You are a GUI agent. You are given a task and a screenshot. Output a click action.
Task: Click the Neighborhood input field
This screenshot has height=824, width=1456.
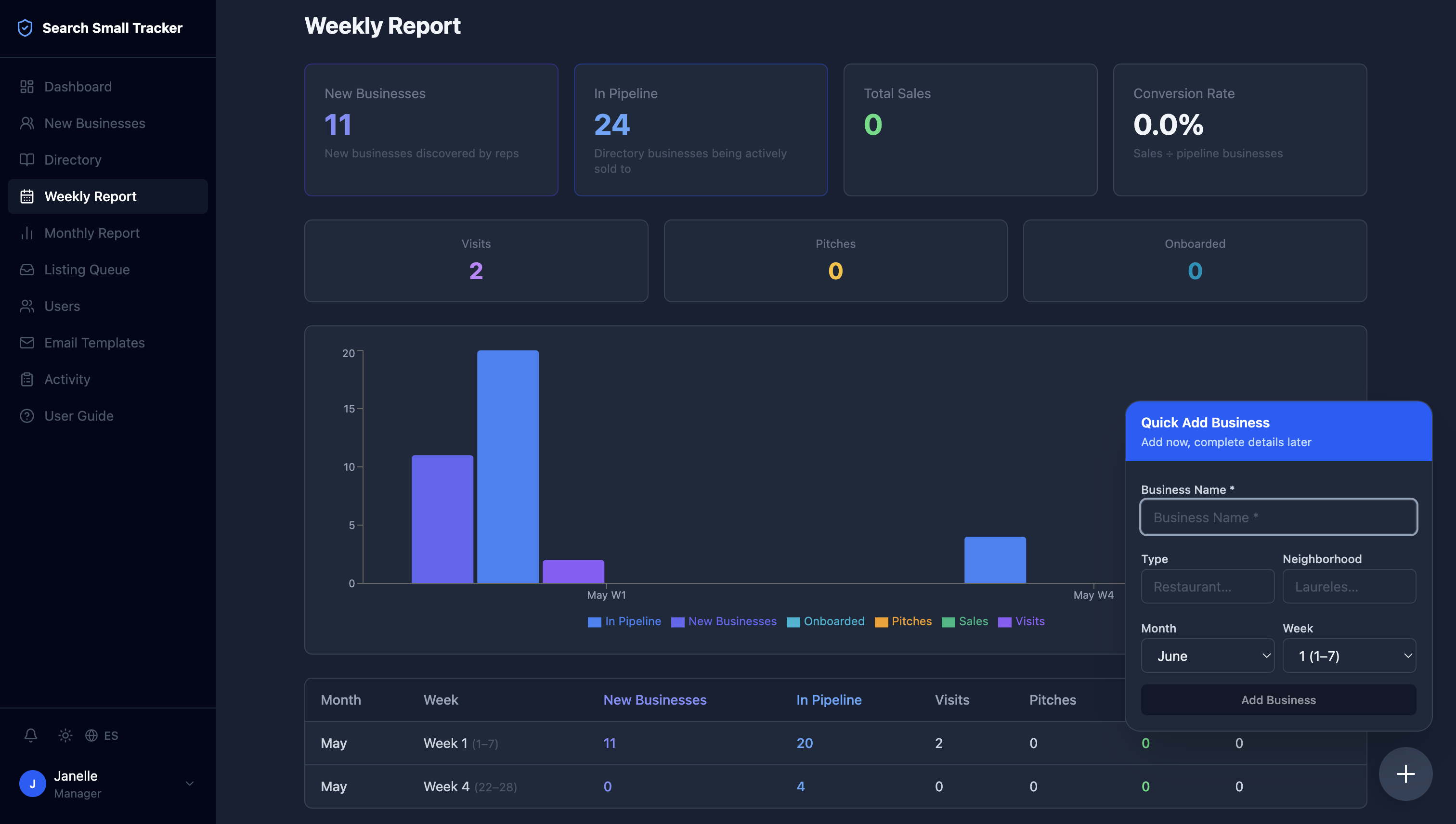[1349, 586]
